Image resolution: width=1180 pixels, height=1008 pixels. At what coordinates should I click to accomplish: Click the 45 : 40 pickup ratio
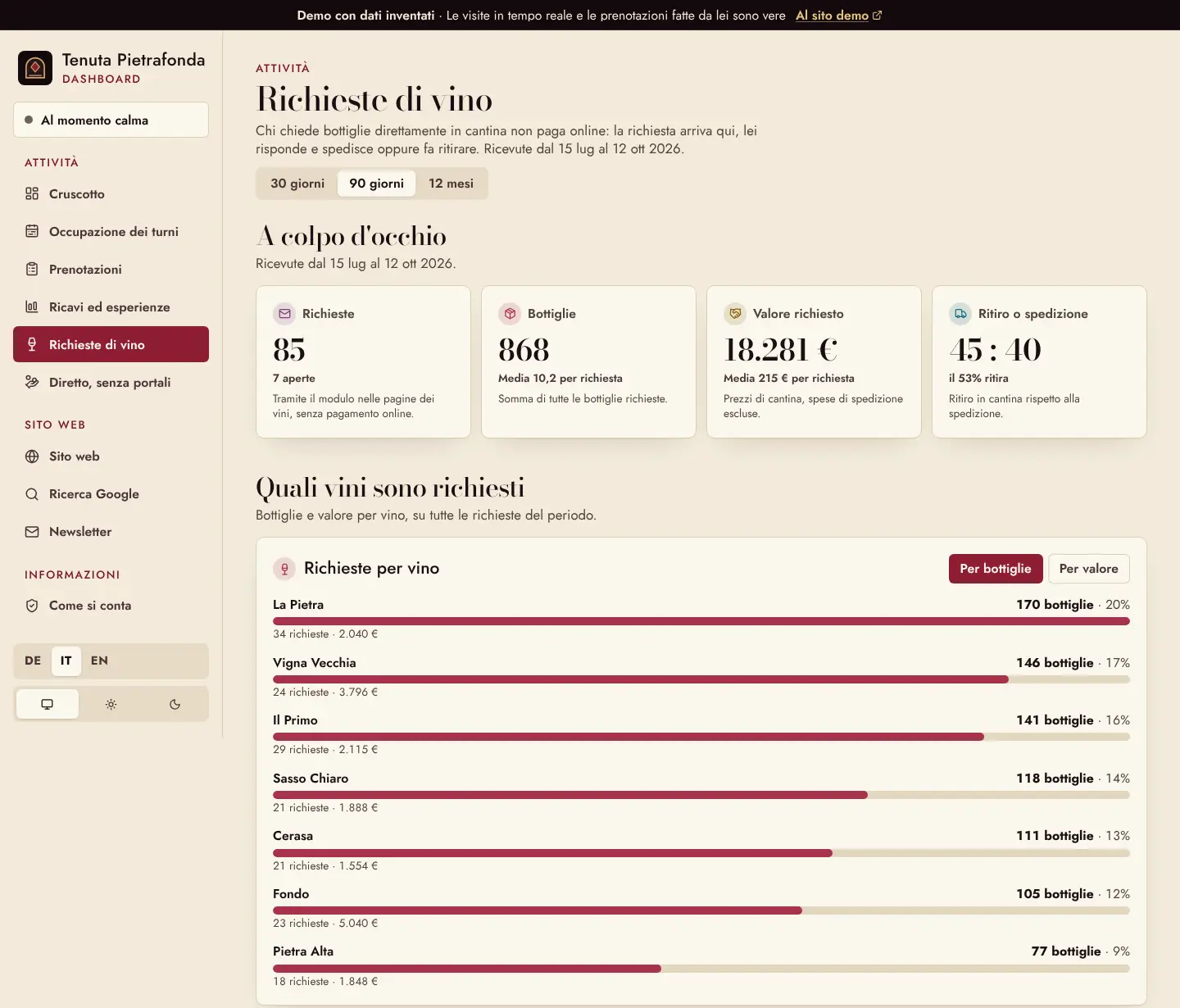pyautogui.click(x=996, y=350)
